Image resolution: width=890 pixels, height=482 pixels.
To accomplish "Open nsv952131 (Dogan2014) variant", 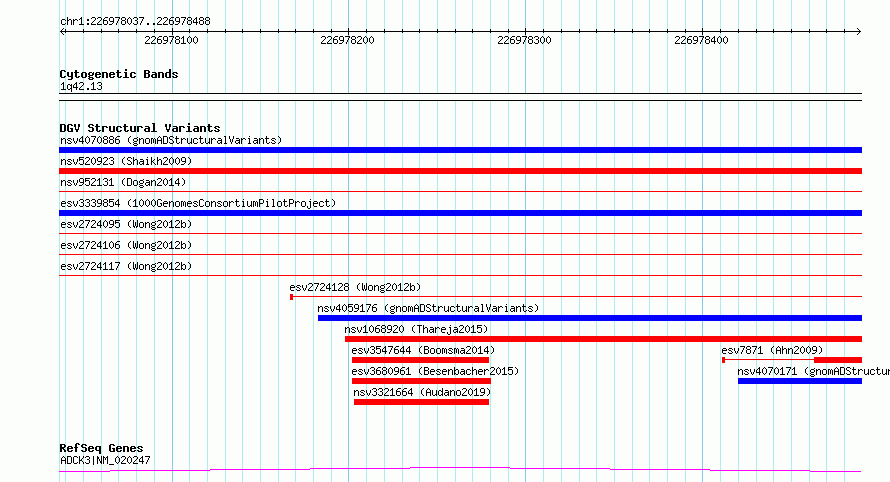I will [123, 182].
